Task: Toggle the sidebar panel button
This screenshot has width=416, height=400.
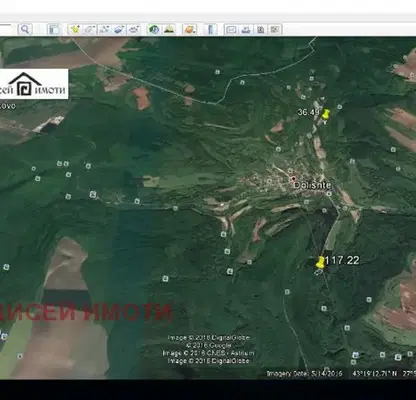Action: point(54,29)
